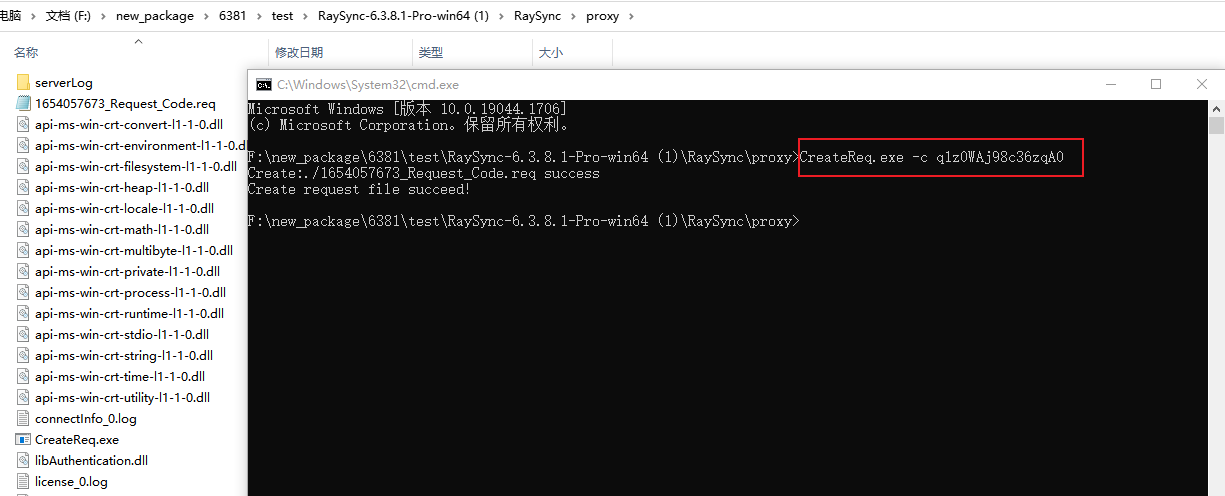Click the serverLog folder icon
Image resolution: width=1225 pixels, height=496 pixels.
[x=23, y=83]
